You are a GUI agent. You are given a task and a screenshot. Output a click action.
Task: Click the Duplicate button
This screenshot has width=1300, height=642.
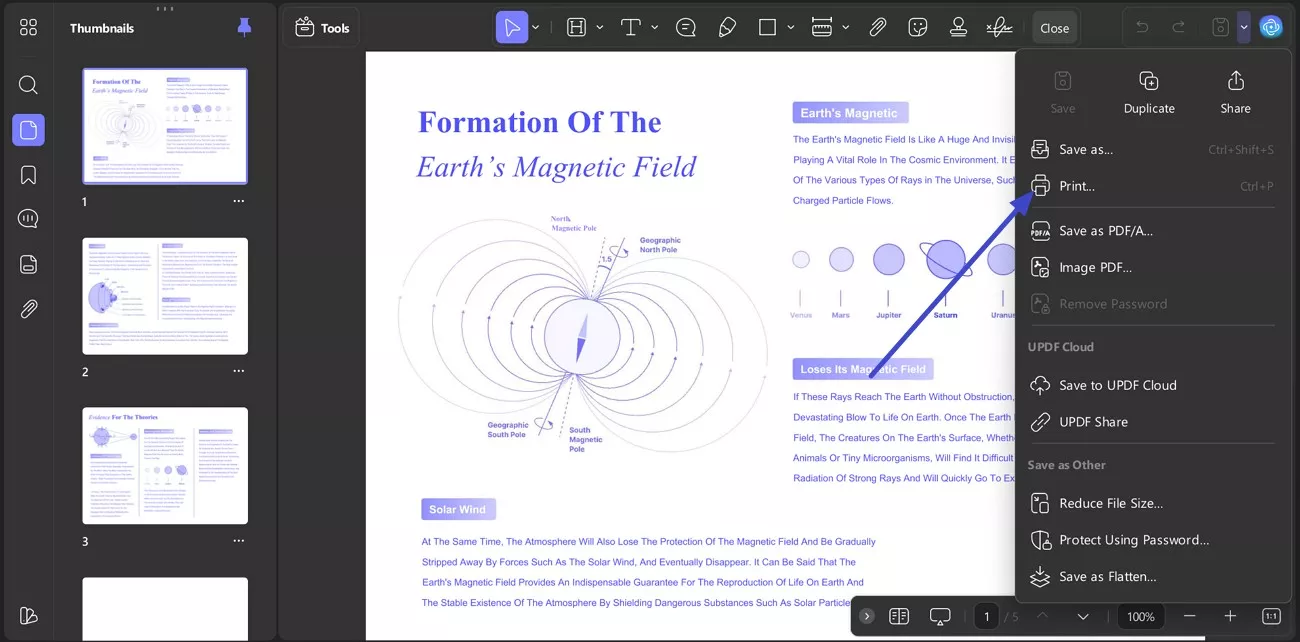[x=1148, y=90]
